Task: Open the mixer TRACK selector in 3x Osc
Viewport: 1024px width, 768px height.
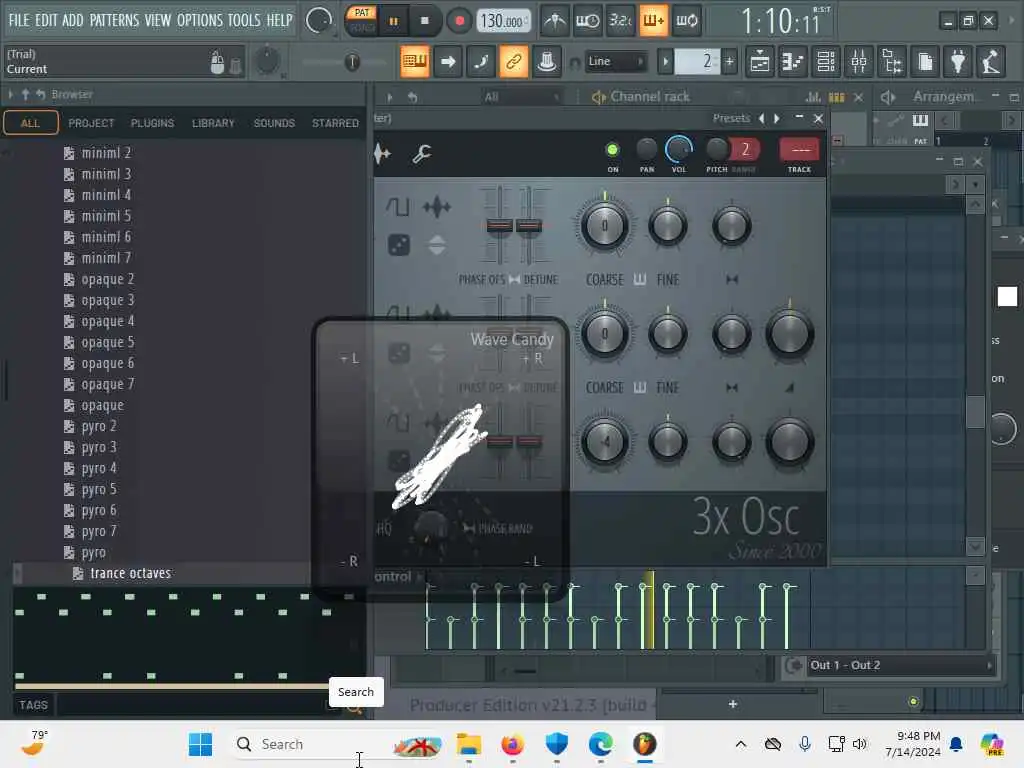Action: (799, 150)
